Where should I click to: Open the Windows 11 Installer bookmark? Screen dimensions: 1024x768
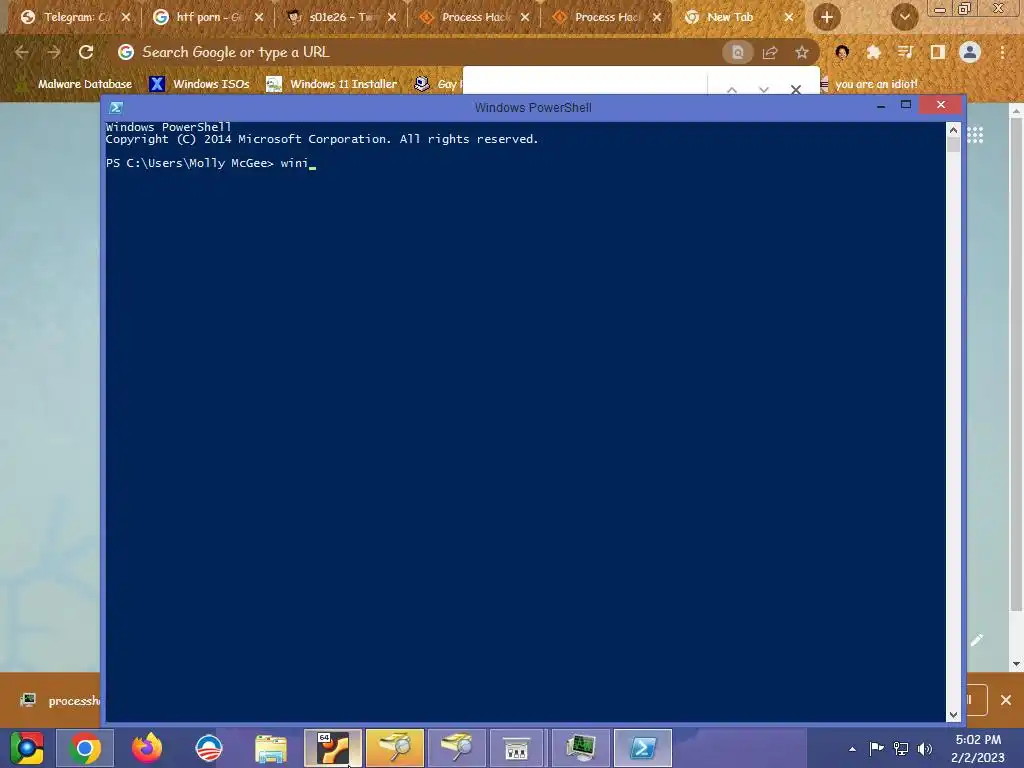tap(332, 84)
